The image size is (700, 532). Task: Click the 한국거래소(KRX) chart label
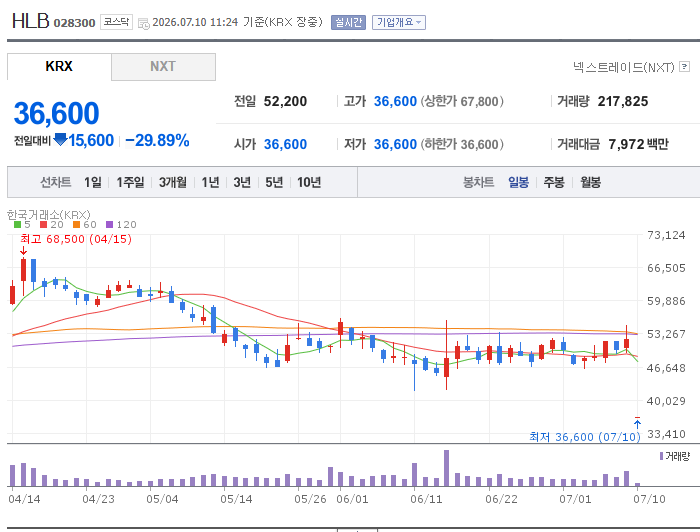(49, 215)
